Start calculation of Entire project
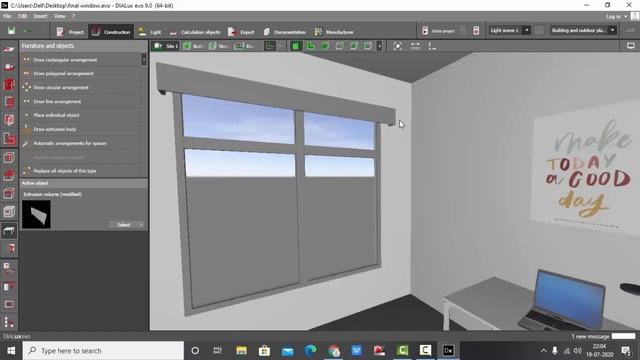640x360 pixels. [438, 31]
